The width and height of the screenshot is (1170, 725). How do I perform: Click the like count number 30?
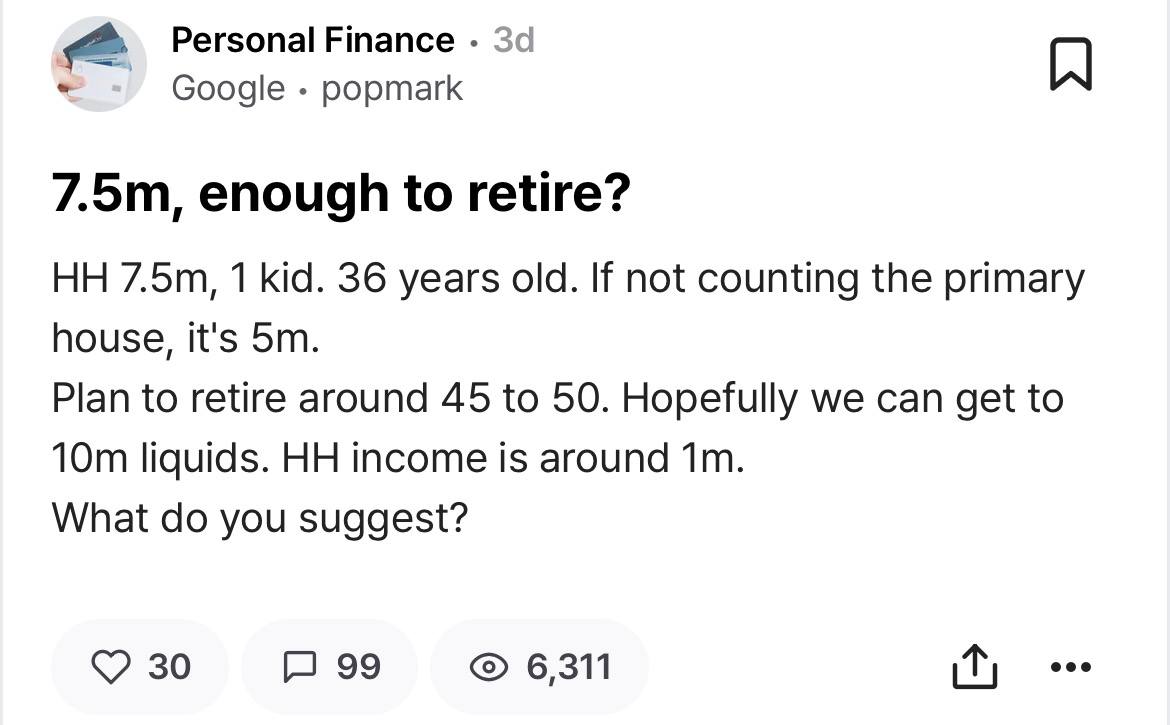coord(169,666)
